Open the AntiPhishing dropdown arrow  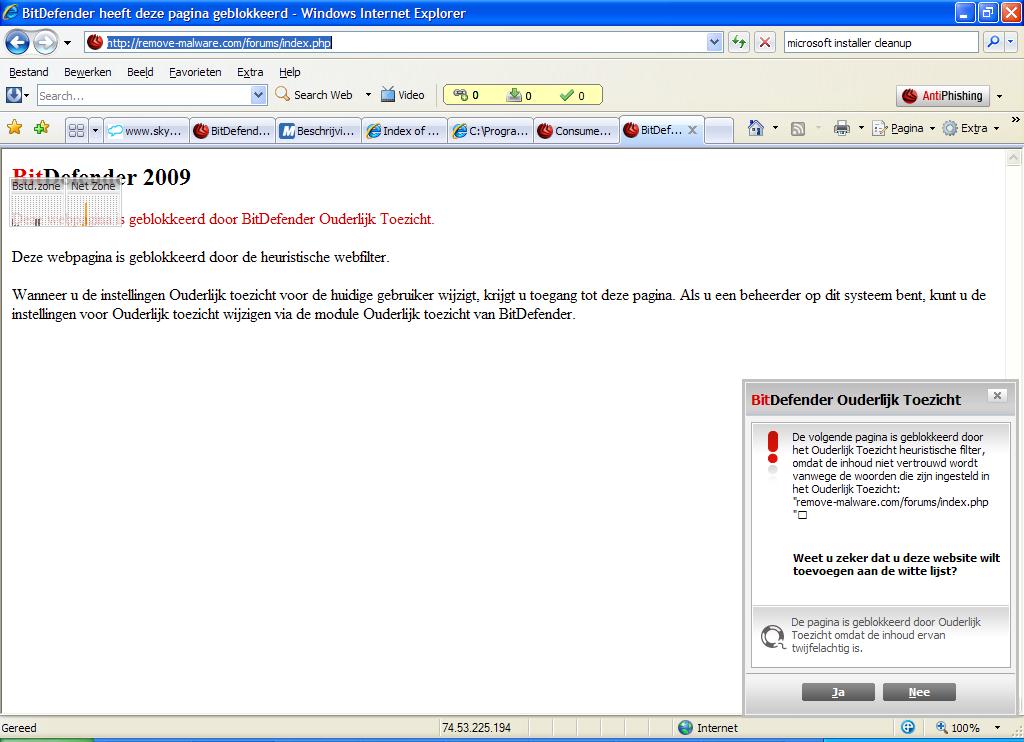999,96
